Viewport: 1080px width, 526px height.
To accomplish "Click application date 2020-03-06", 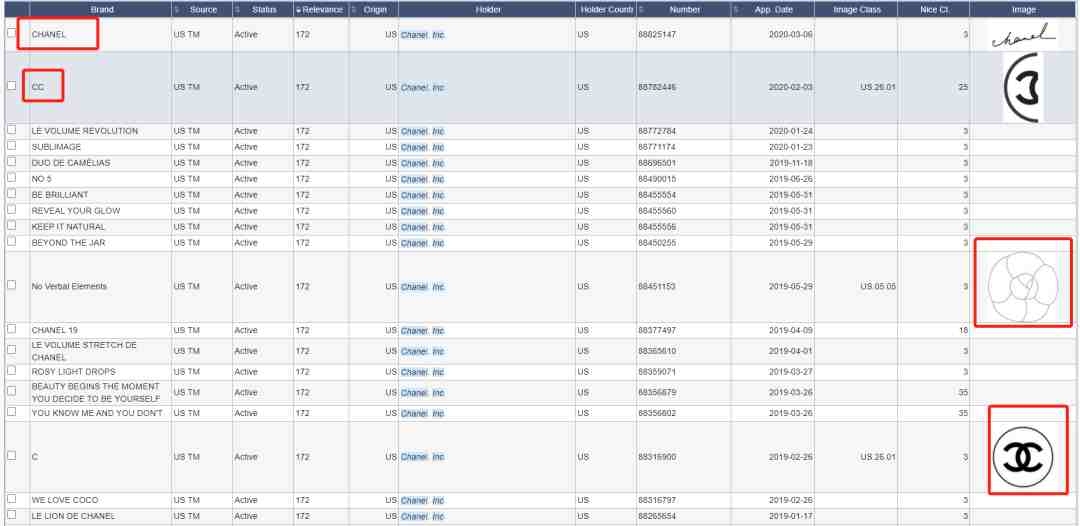I will 791,34.
